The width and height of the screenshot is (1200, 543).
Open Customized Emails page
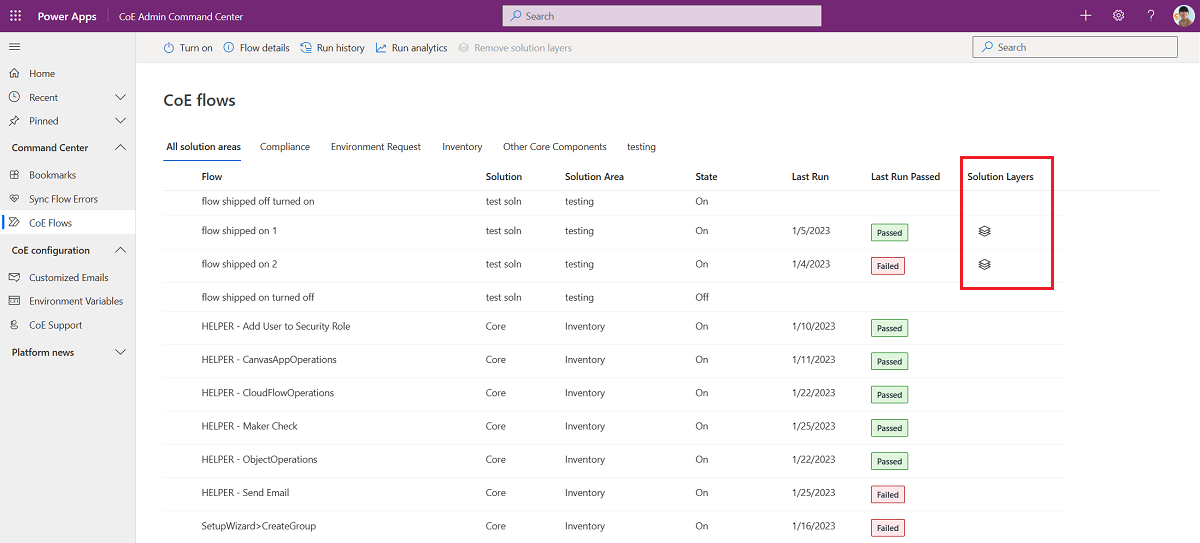point(67,277)
